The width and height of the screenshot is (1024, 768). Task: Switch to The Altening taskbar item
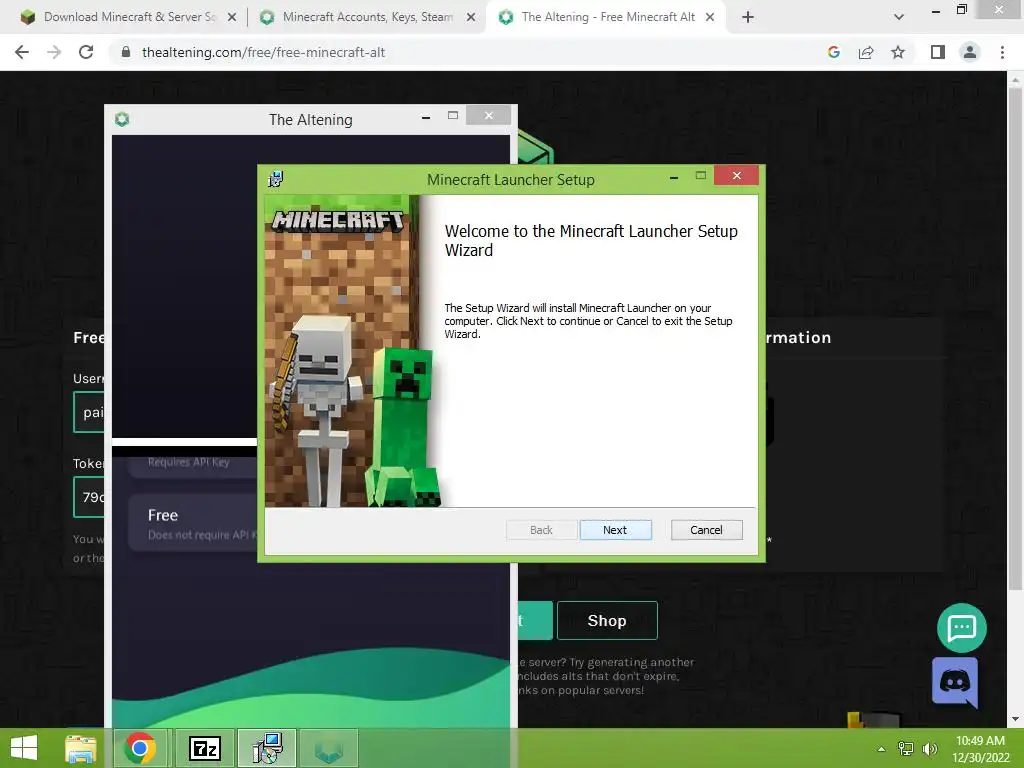click(328, 748)
